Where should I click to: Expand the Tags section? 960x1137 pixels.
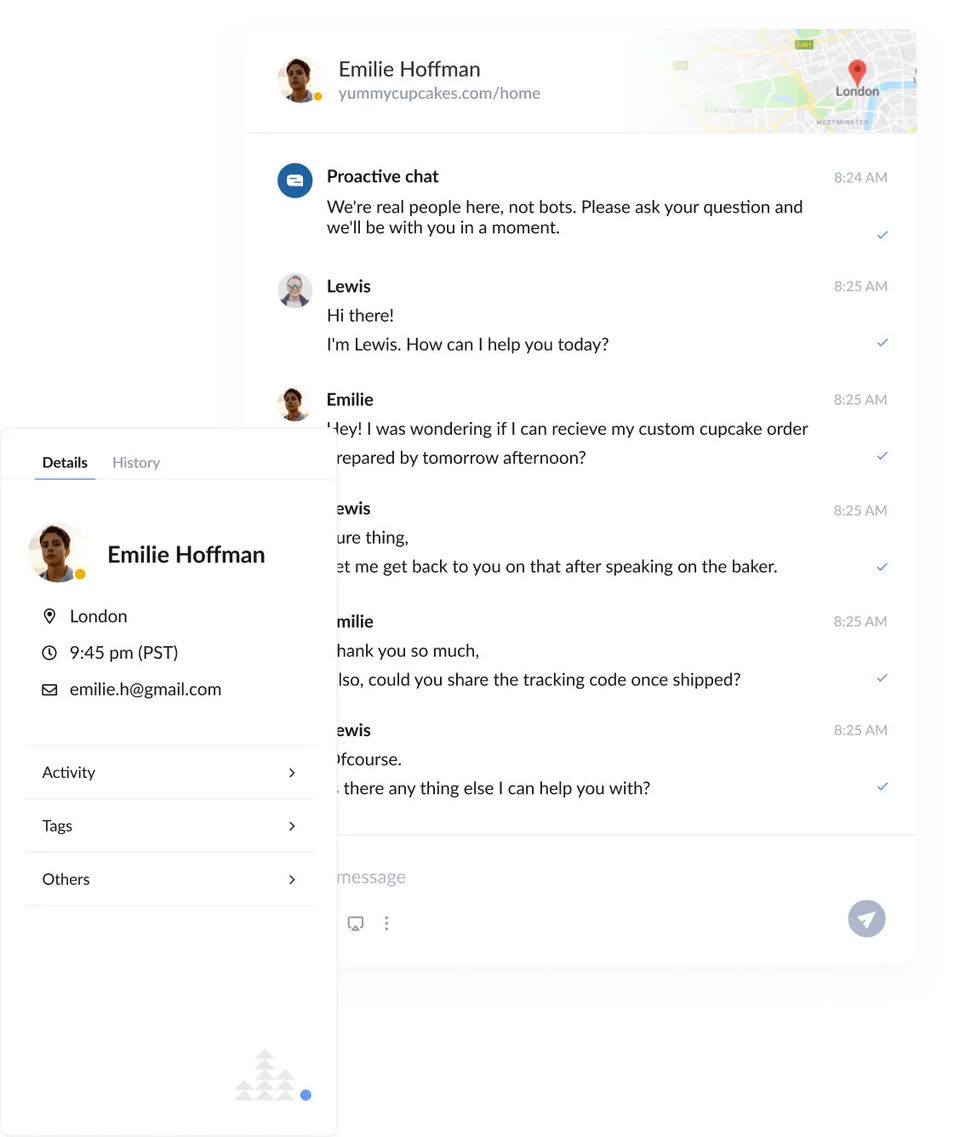[x=168, y=826]
